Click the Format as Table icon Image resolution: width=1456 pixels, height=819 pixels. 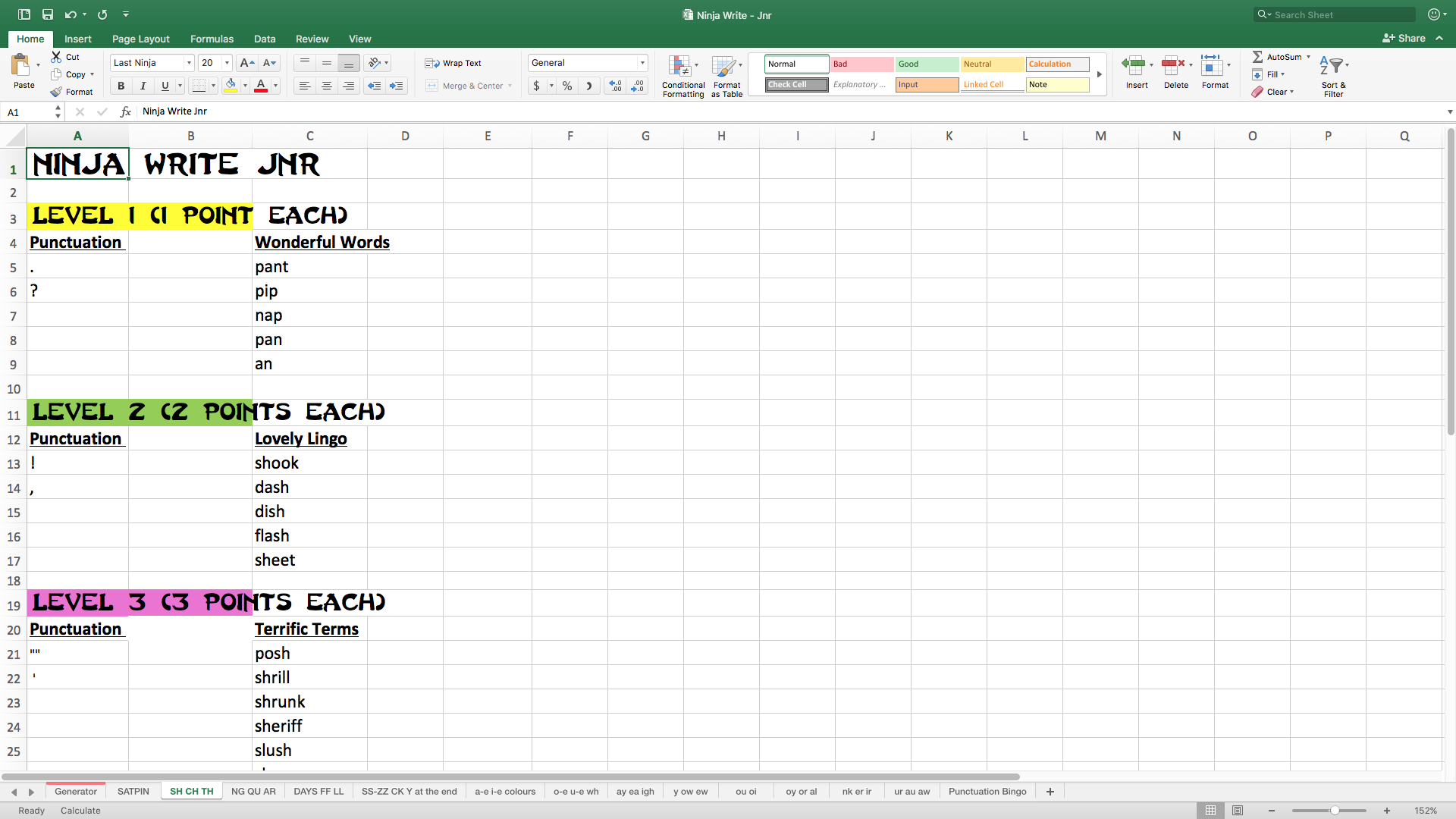pyautogui.click(x=725, y=67)
